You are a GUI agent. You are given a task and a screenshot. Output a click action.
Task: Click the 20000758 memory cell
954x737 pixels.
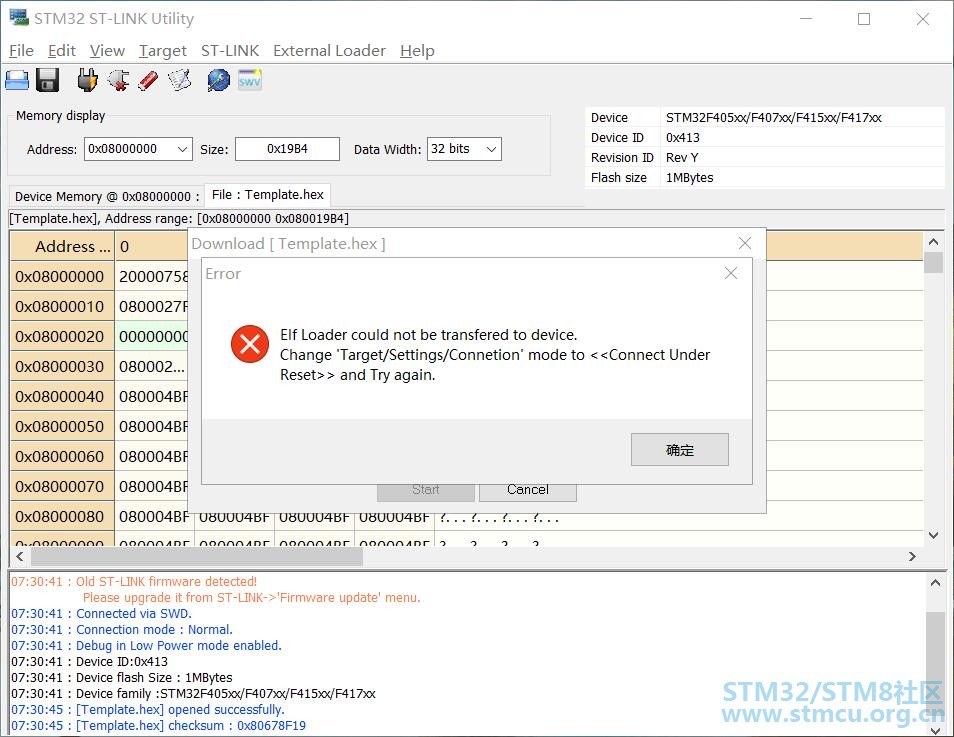(x=152, y=276)
